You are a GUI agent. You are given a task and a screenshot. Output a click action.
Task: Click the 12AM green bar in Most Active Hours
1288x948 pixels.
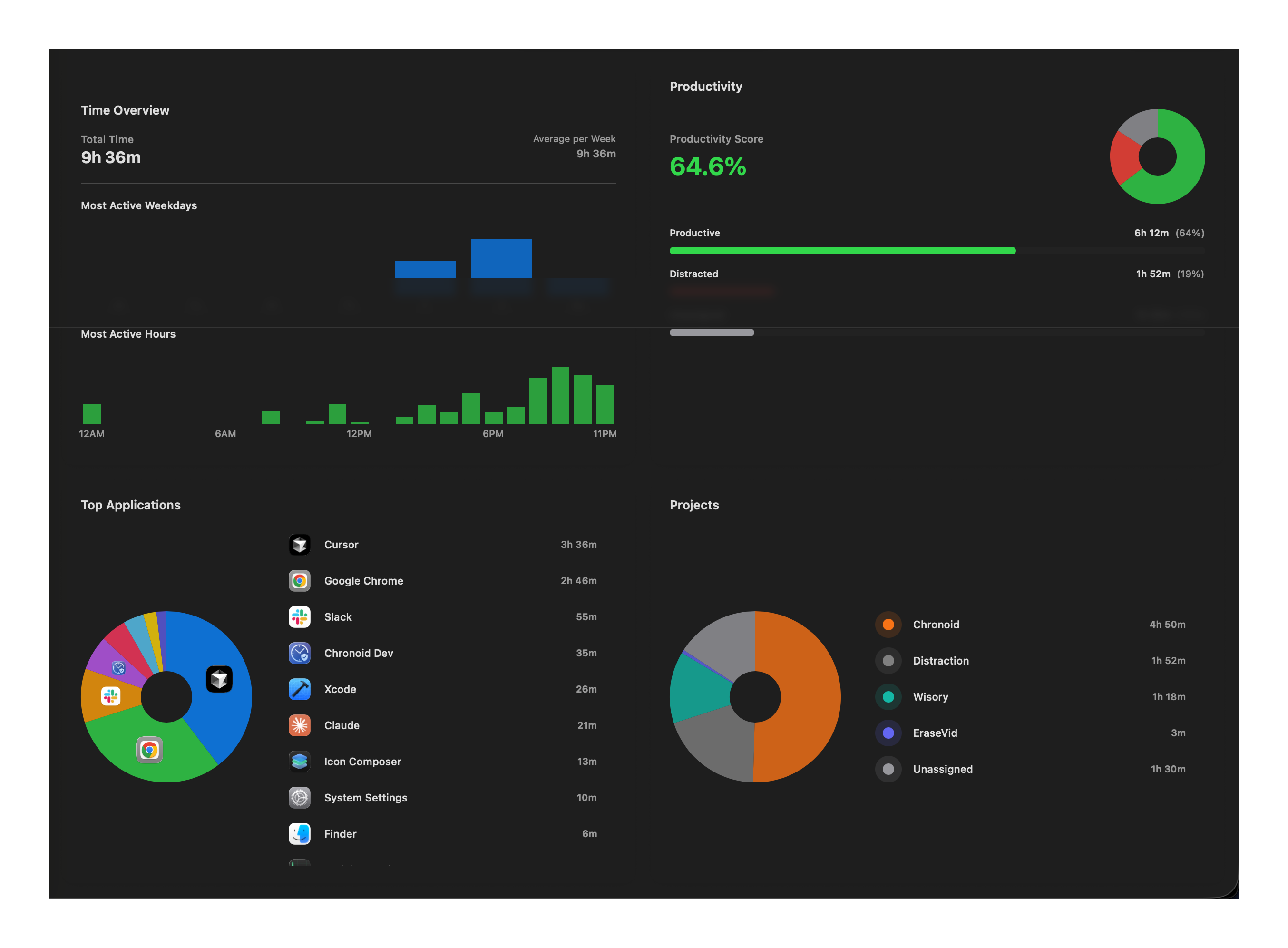(x=92, y=414)
